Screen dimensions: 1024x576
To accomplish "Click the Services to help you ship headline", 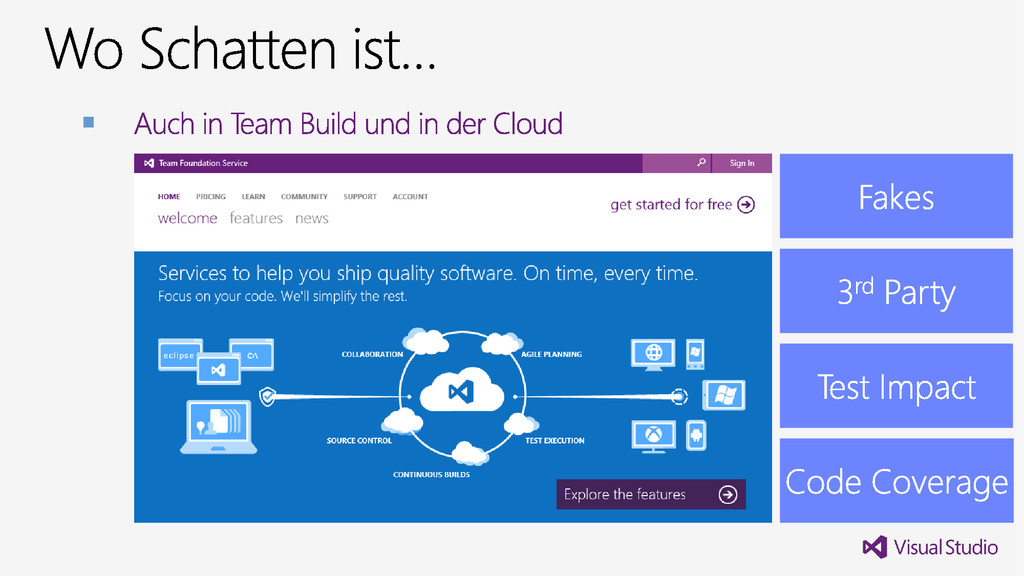I will [428, 274].
